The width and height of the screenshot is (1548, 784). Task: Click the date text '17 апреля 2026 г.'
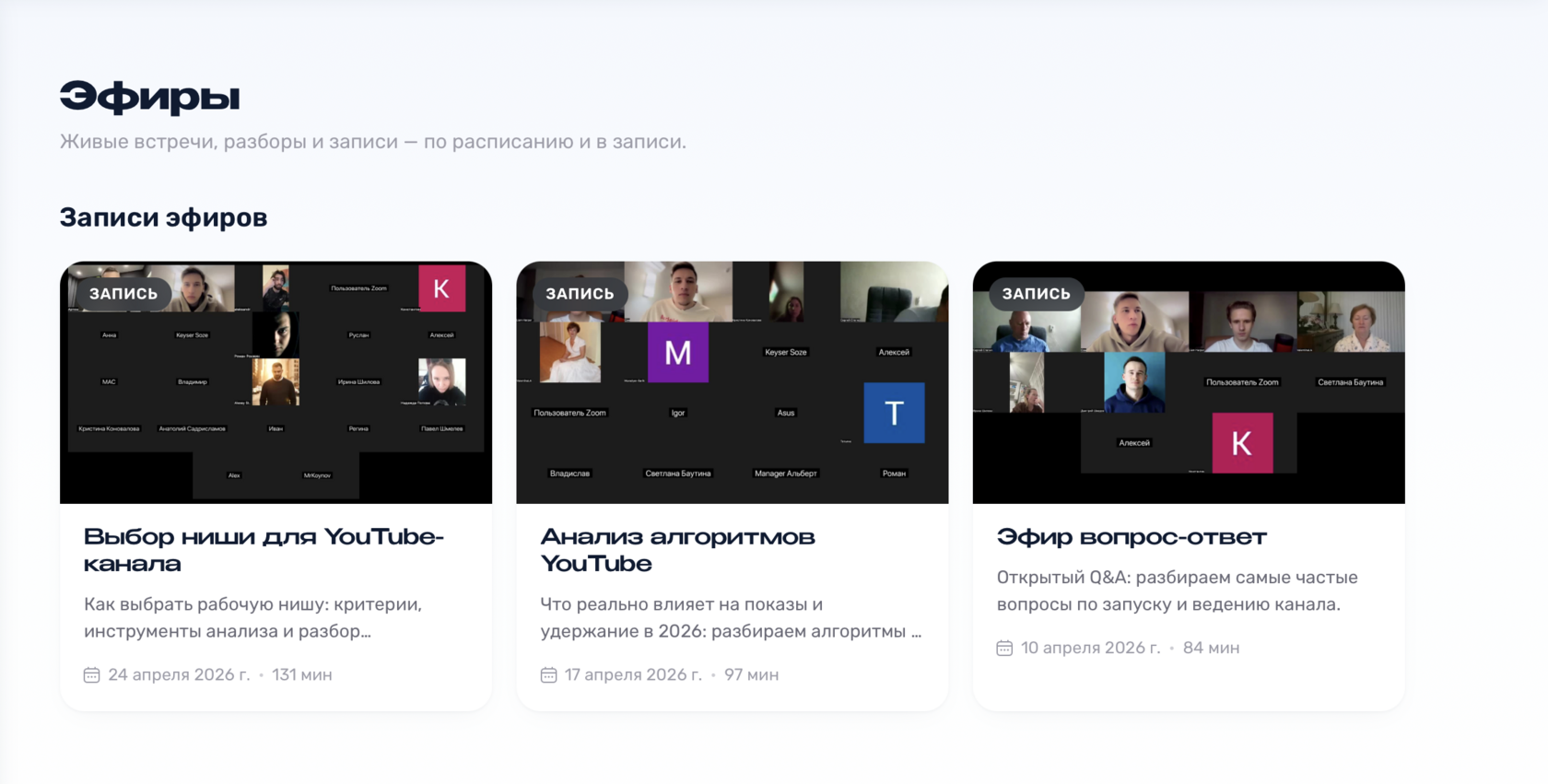click(x=633, y=675)
